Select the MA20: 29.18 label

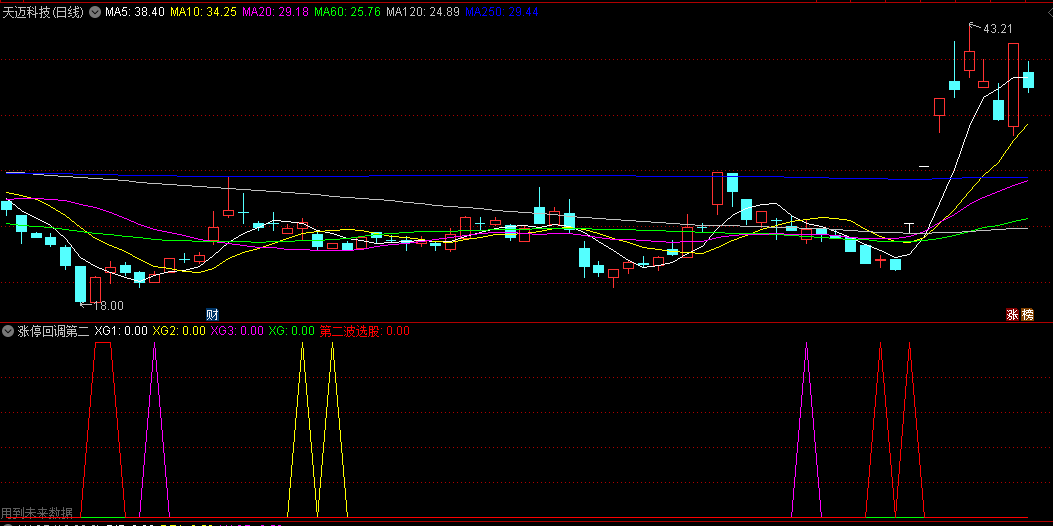275,11
